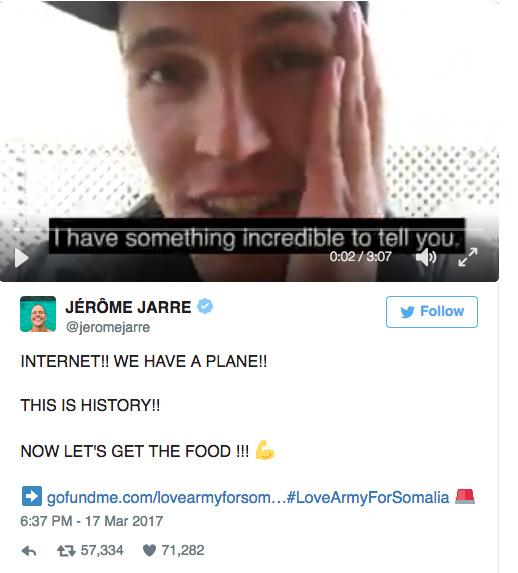518x573 pixels.
Task: Expand the video to fullscreen
Action: click(x=468, y=257)
